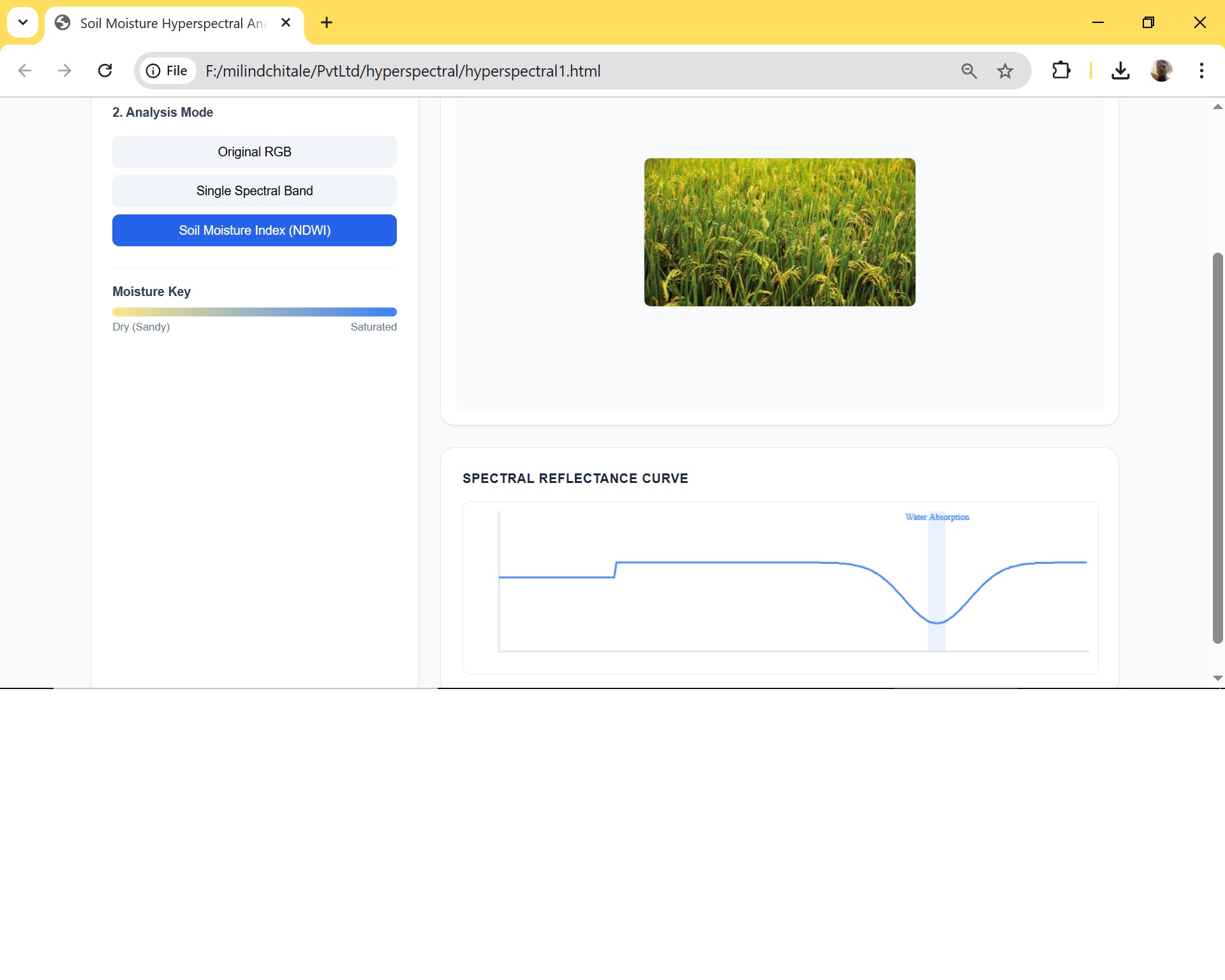The image size is (1225, 980).
Task: Click the Moisture Key heading
Action: (x=151, y=292)
